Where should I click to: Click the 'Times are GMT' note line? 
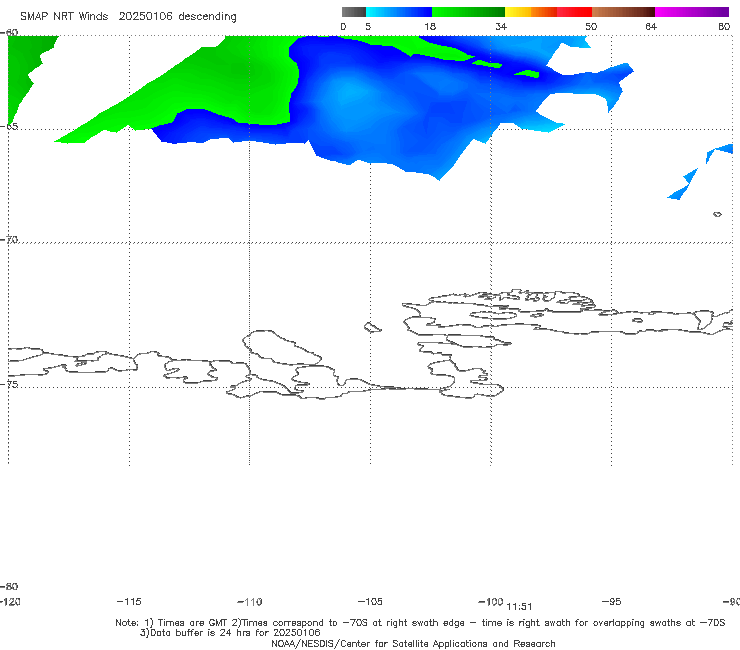tap(420, 623)
